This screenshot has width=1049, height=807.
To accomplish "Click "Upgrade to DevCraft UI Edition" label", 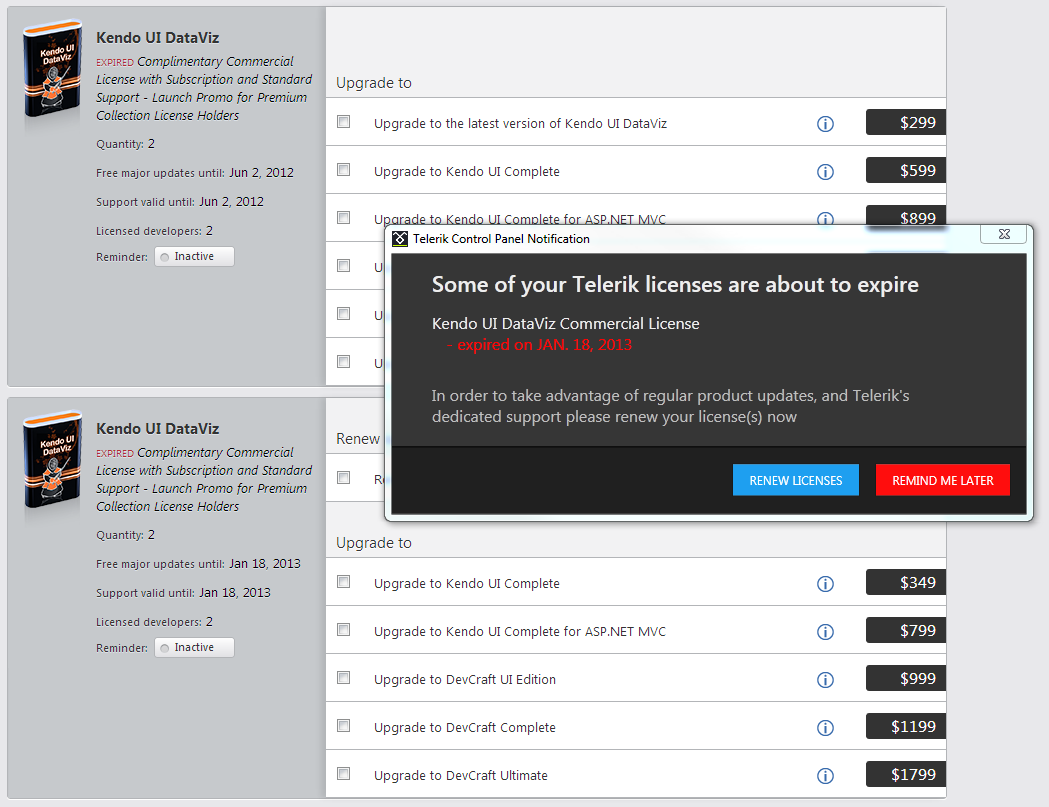I will (465, 680).
